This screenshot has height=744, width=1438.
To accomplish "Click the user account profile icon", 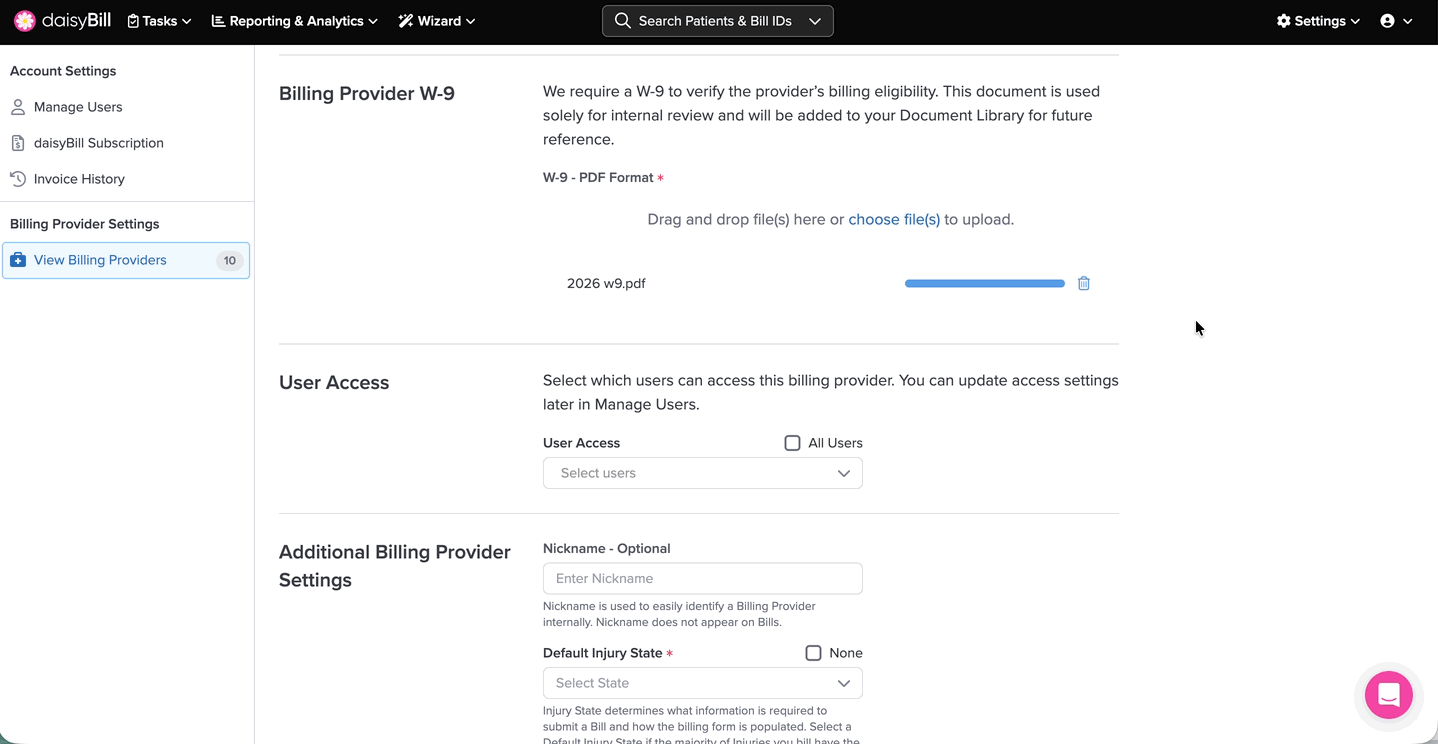I will click(x=1387, y=21).
